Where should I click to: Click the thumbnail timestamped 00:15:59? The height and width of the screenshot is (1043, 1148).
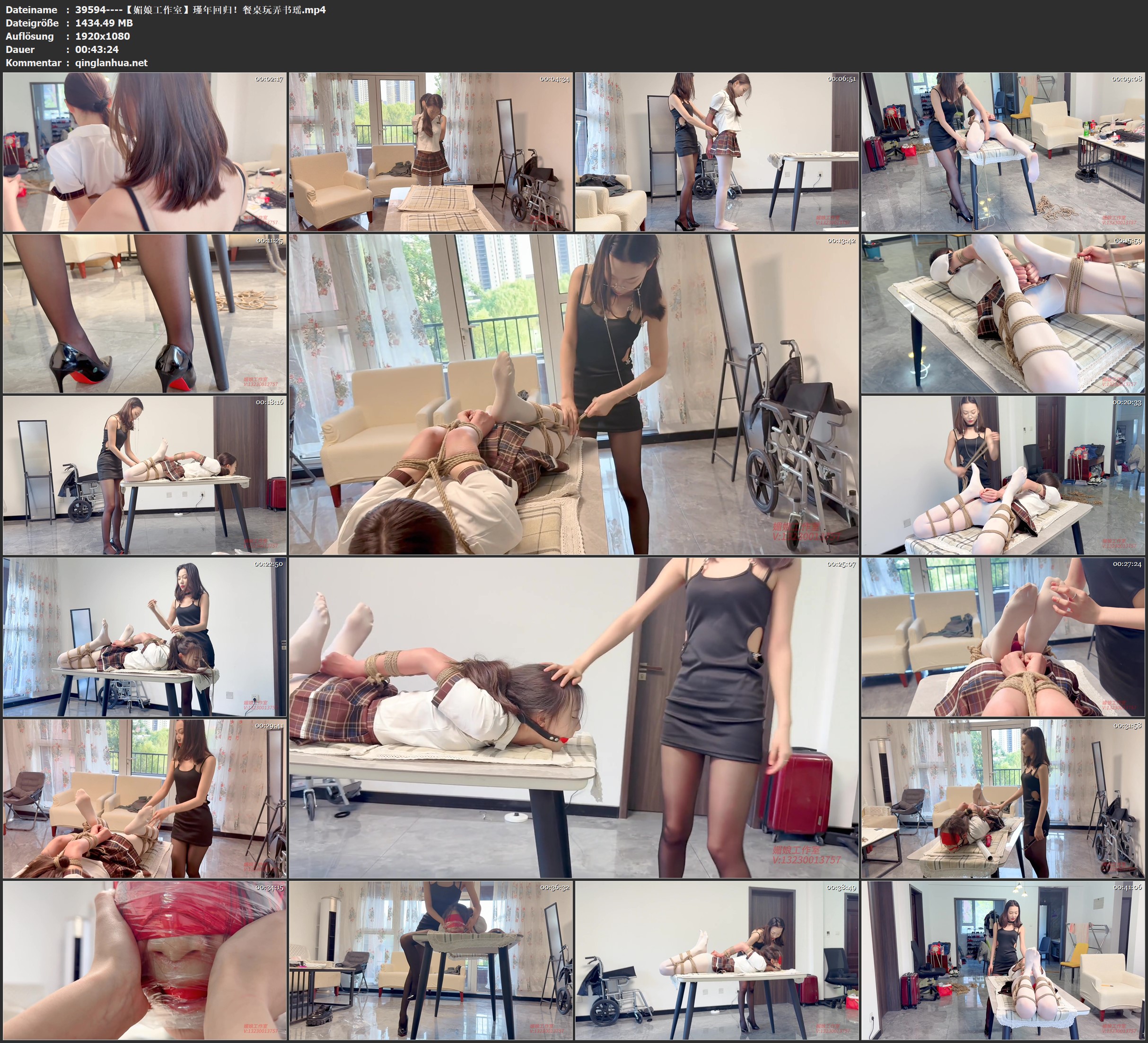1003,313
